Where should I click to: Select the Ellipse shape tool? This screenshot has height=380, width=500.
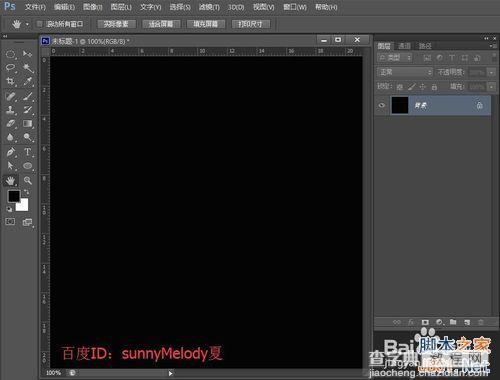click(x=28, y=166)
